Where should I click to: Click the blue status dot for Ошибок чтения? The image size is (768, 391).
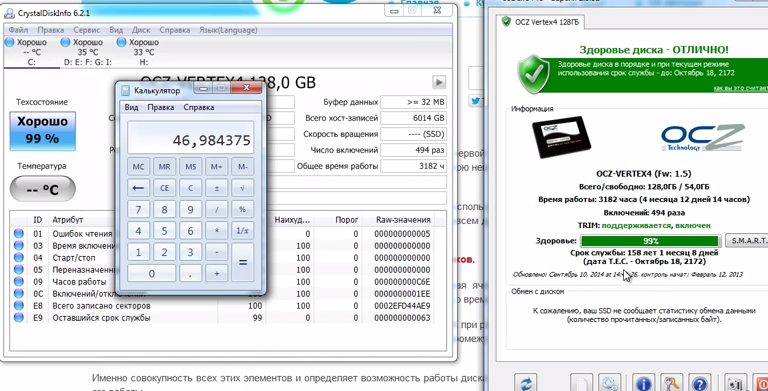click(19, 234)
